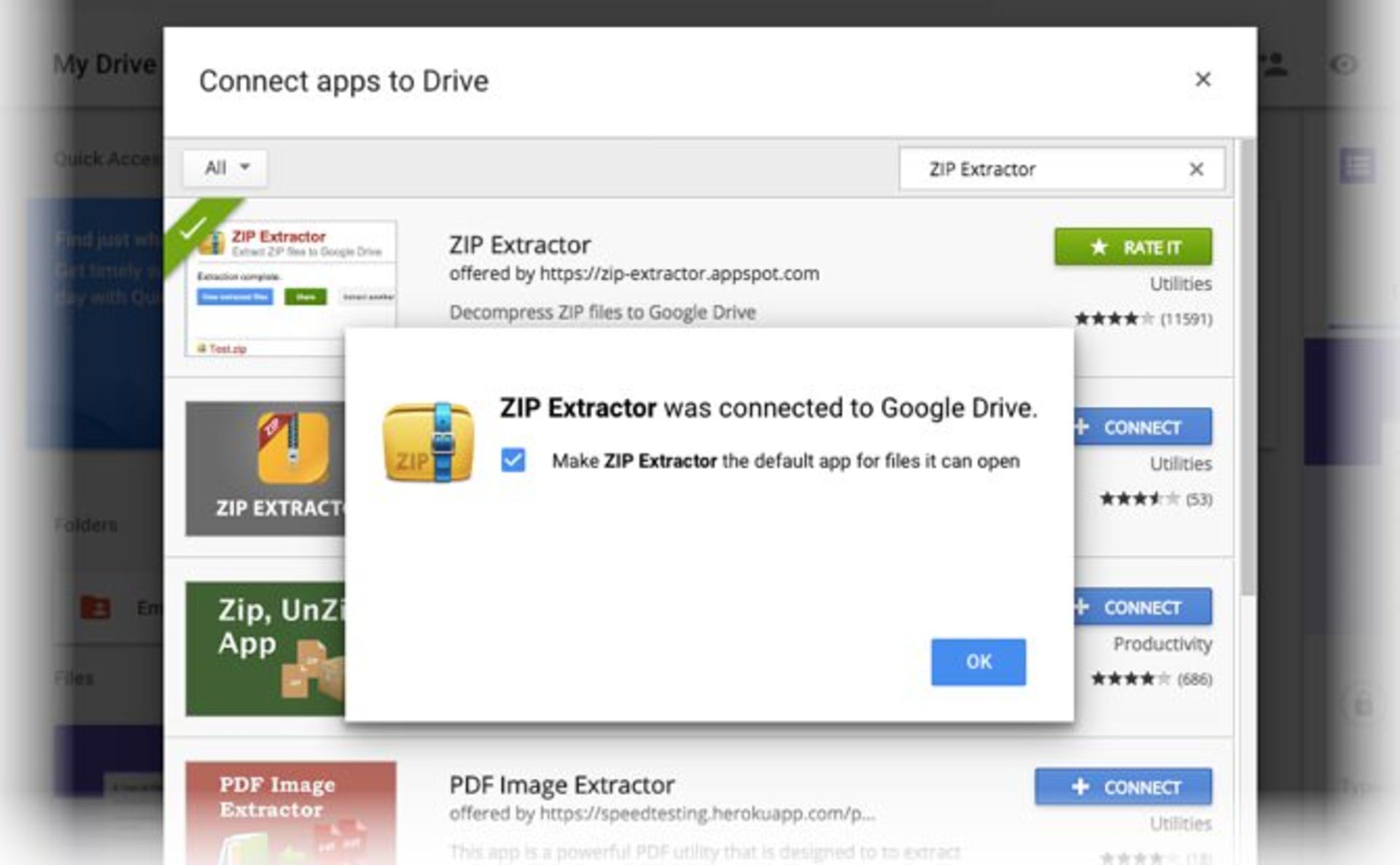Click RATE IT for ZIP Extractor

click(1132, 247)
